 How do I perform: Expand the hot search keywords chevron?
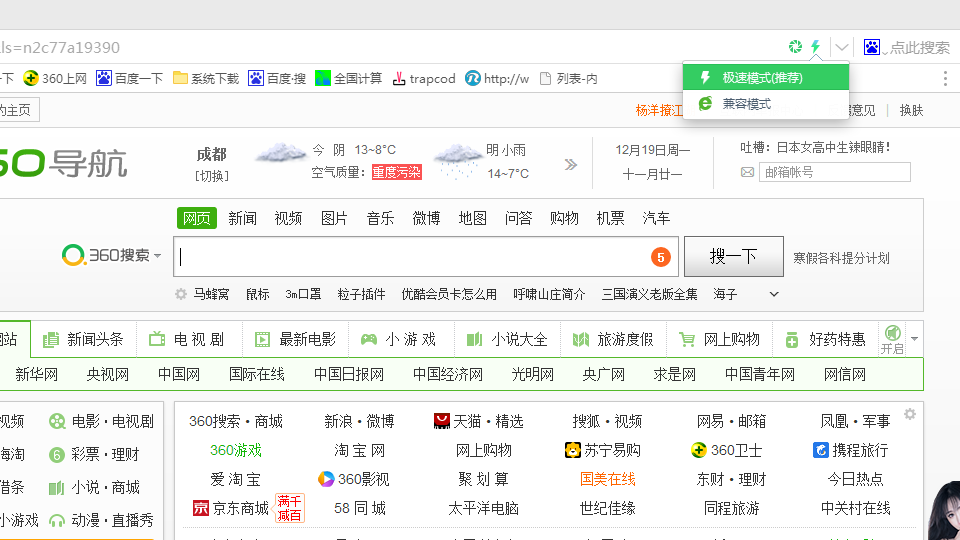tap(774, 294)
